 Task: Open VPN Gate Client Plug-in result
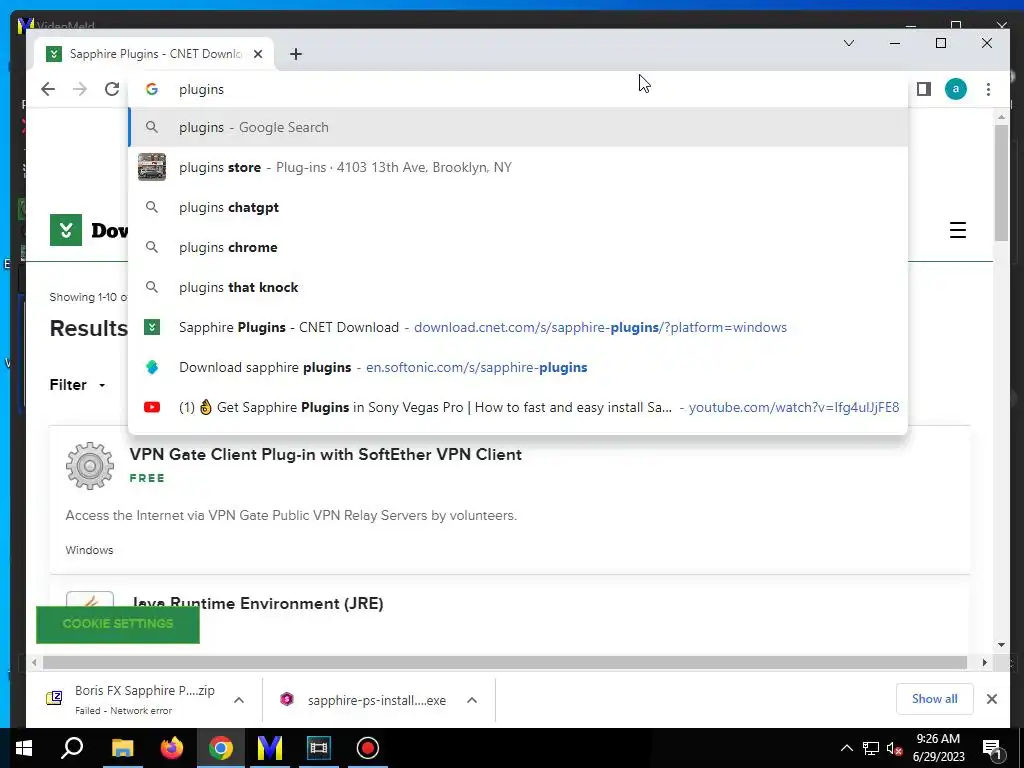pos(325,455)
